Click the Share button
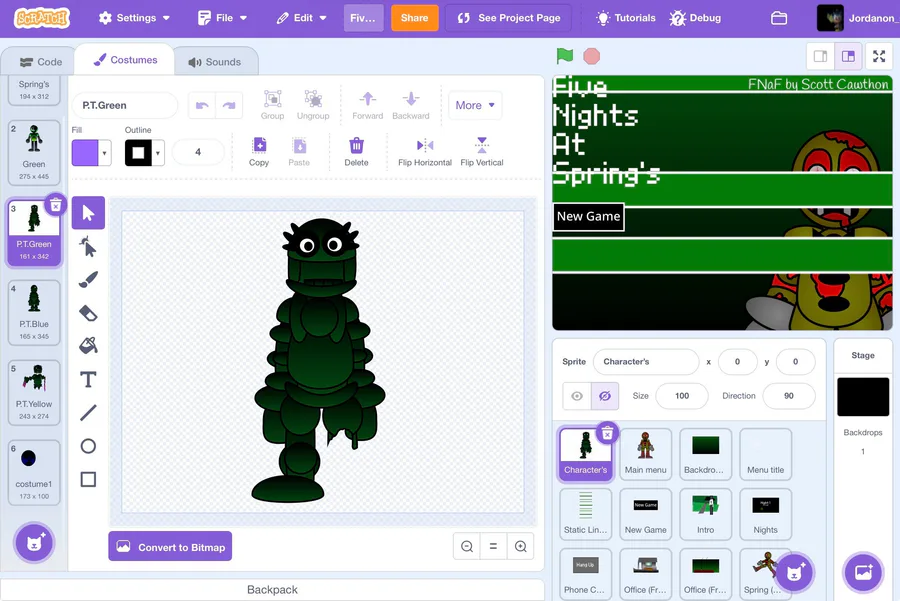The image size is (900, 601). 414,18
